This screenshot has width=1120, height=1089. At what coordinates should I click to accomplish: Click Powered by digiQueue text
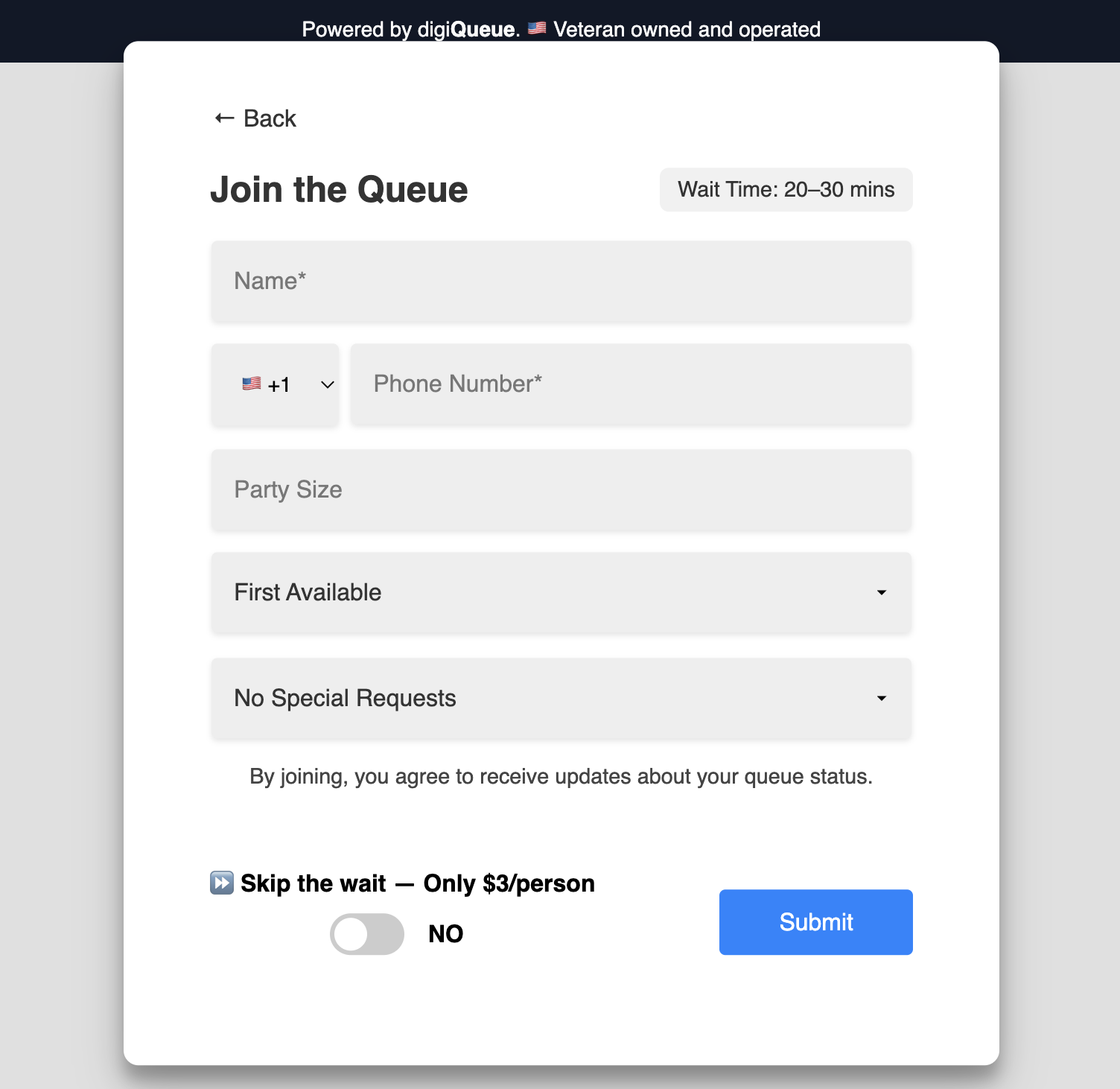(411, 29)
